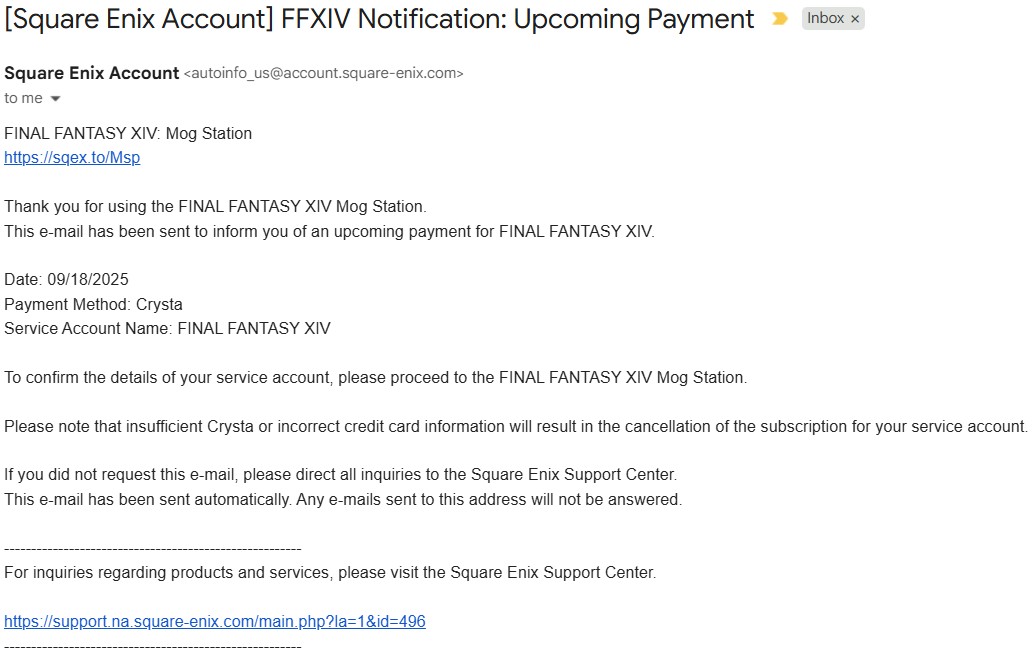
Task: Click the "Thank you for using" sentence
Action: point(215,206)
